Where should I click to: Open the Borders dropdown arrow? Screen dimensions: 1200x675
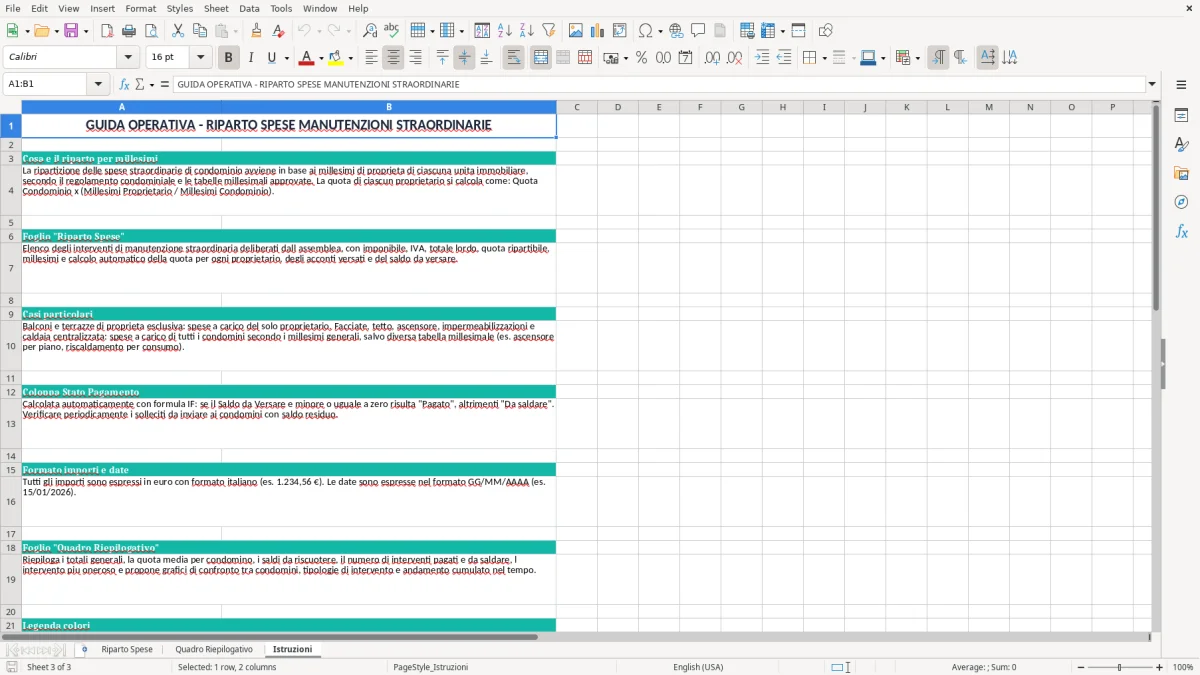[x=824, y=58]
